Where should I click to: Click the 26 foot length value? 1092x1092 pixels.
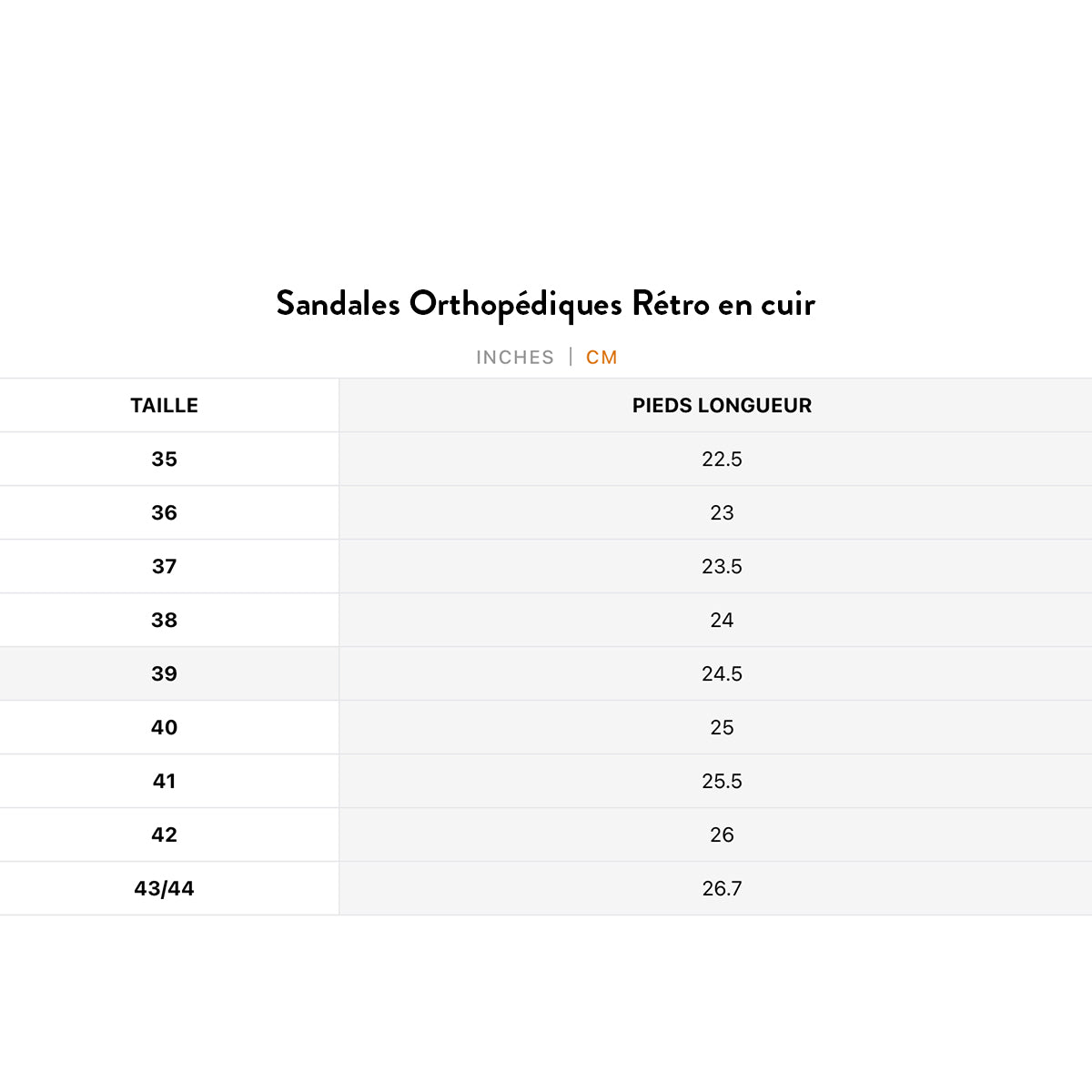click(x=722, y=835)
